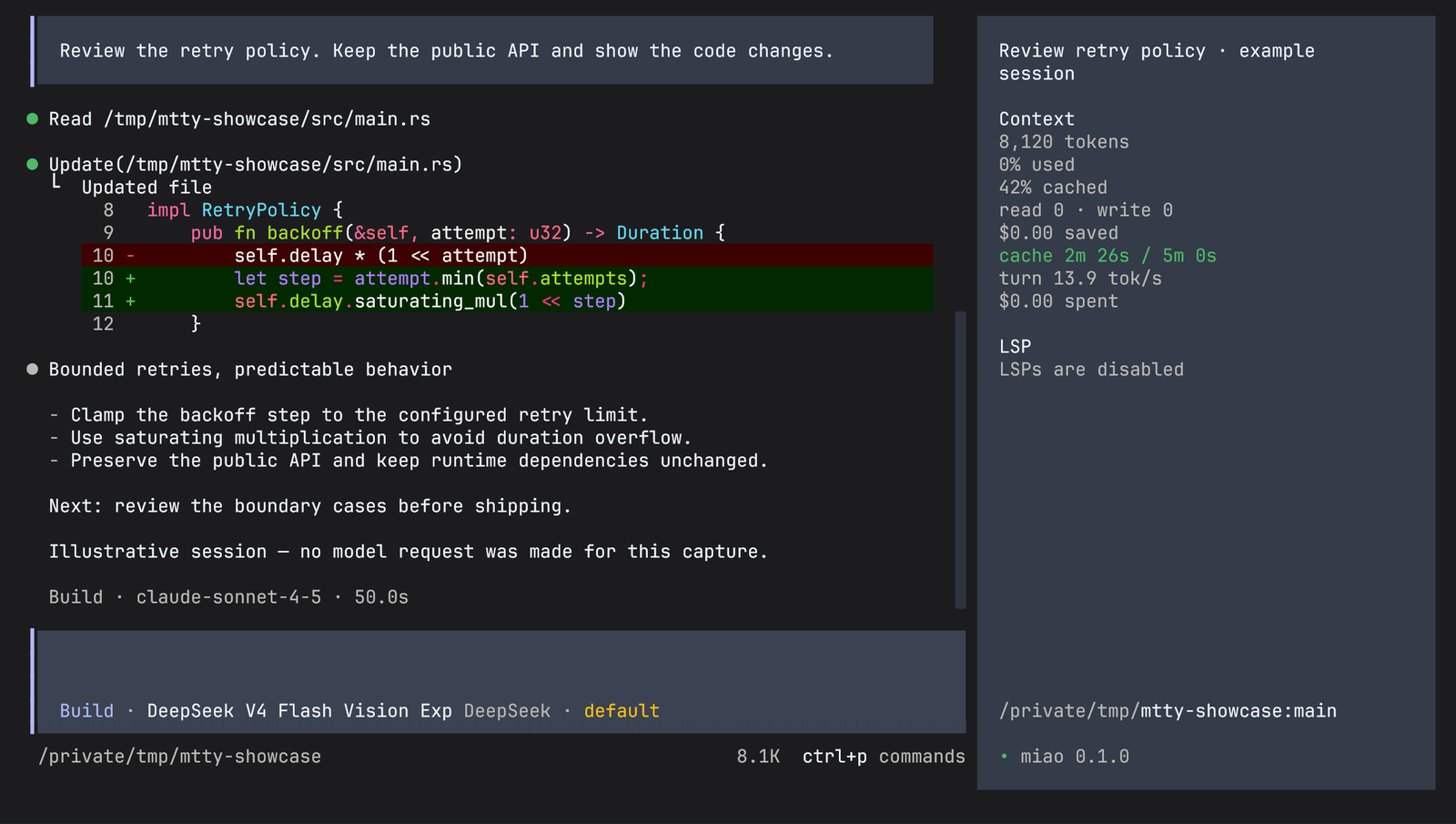Click added line 'let step = attempt.min(self.attempts);'
This screenshot has width=1456, height=824.
[507, 279]
